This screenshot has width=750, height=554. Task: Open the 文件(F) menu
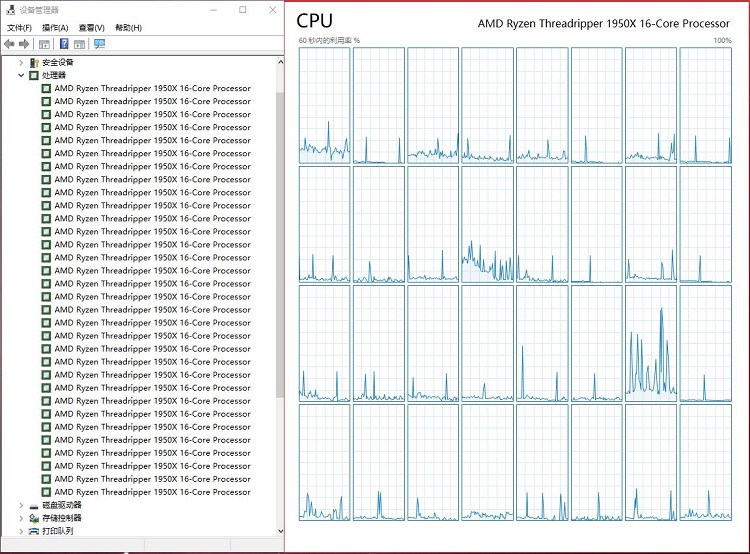pos(19,28)
